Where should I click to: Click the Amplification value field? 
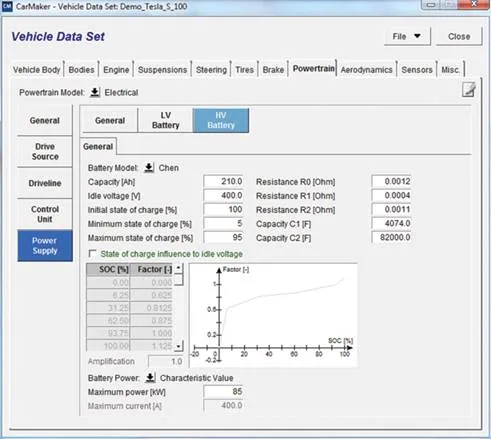coord(166,361)
